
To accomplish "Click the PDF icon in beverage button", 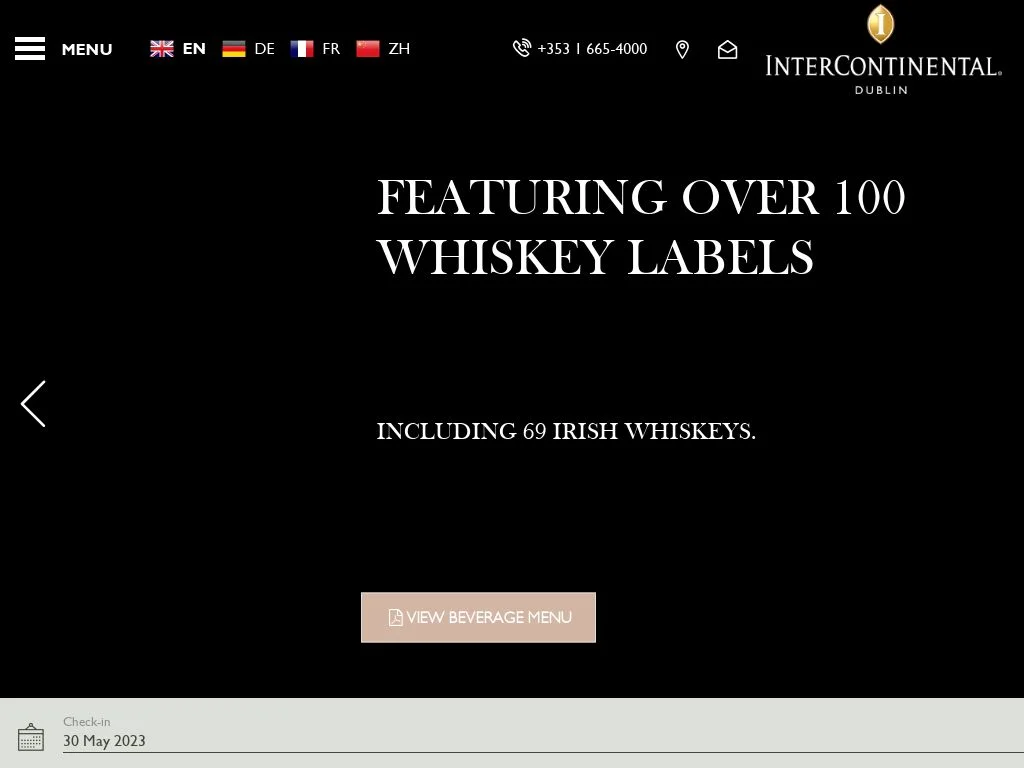I will pos(395,618).
